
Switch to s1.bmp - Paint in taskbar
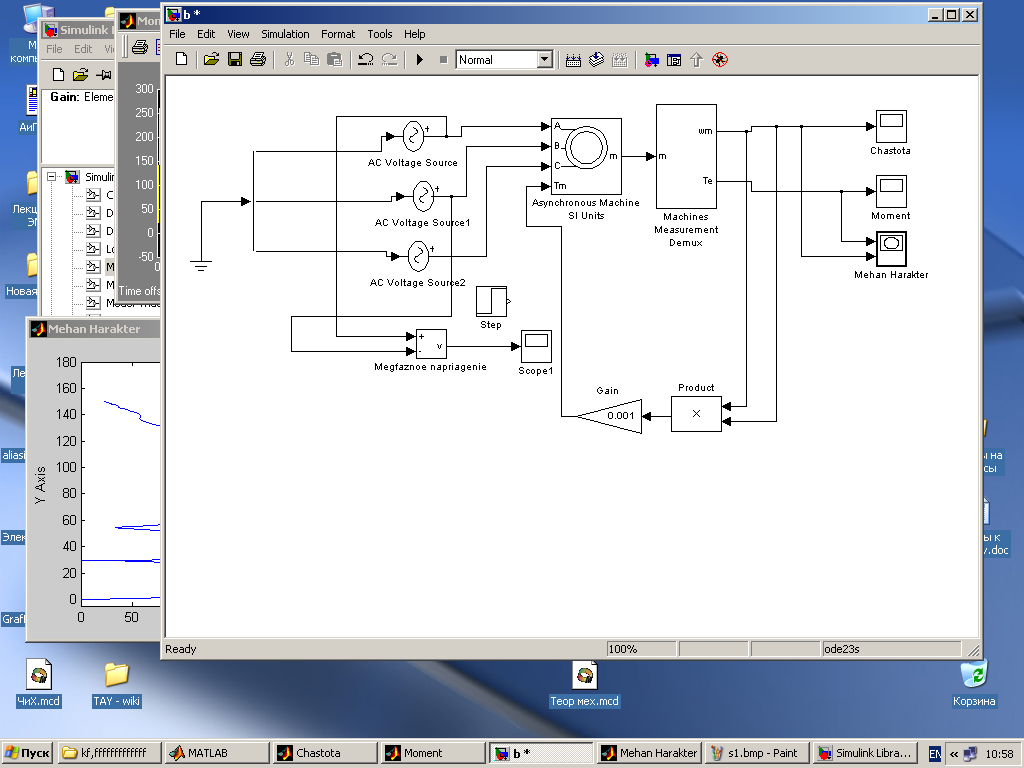point(756,753)
